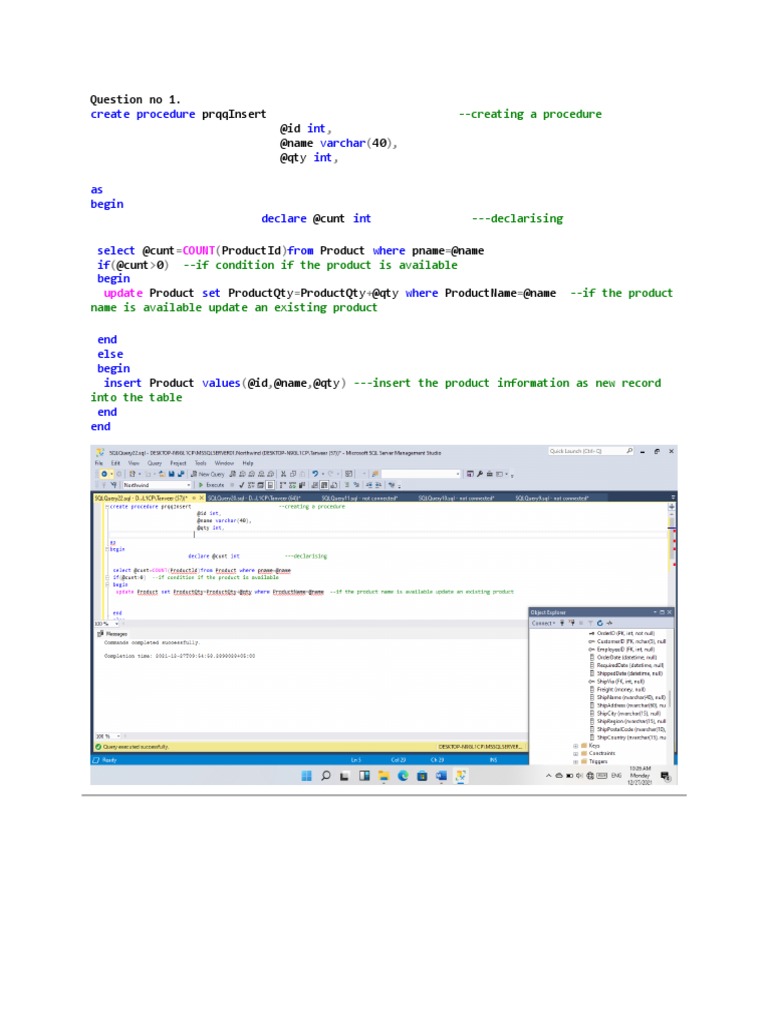The height and width of the screenshot is (1024, 768).
Task: Expand the Triggers folder
Action: pyautogui.click(x=575, y=761)
